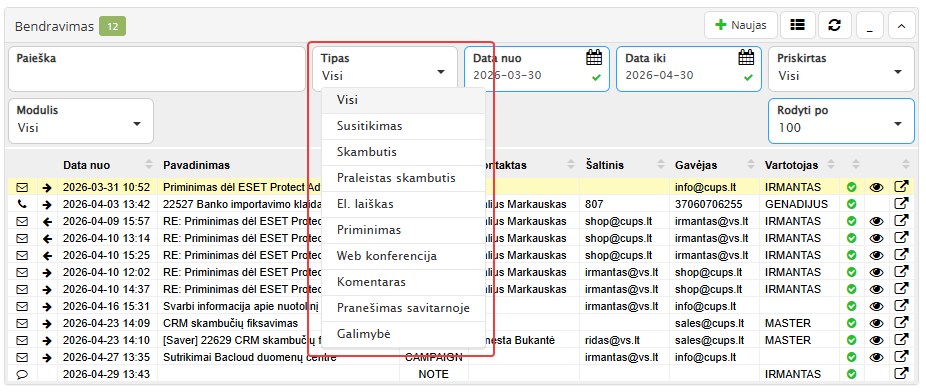Screen dimensions: 926x392
Task: Open the Data nuo calendar picker
Action: coord(594,57)
